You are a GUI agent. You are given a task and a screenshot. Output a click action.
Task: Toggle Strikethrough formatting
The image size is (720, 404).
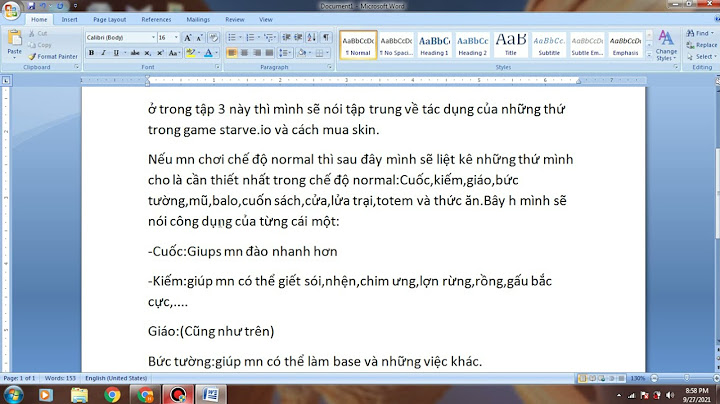point(135,53)
